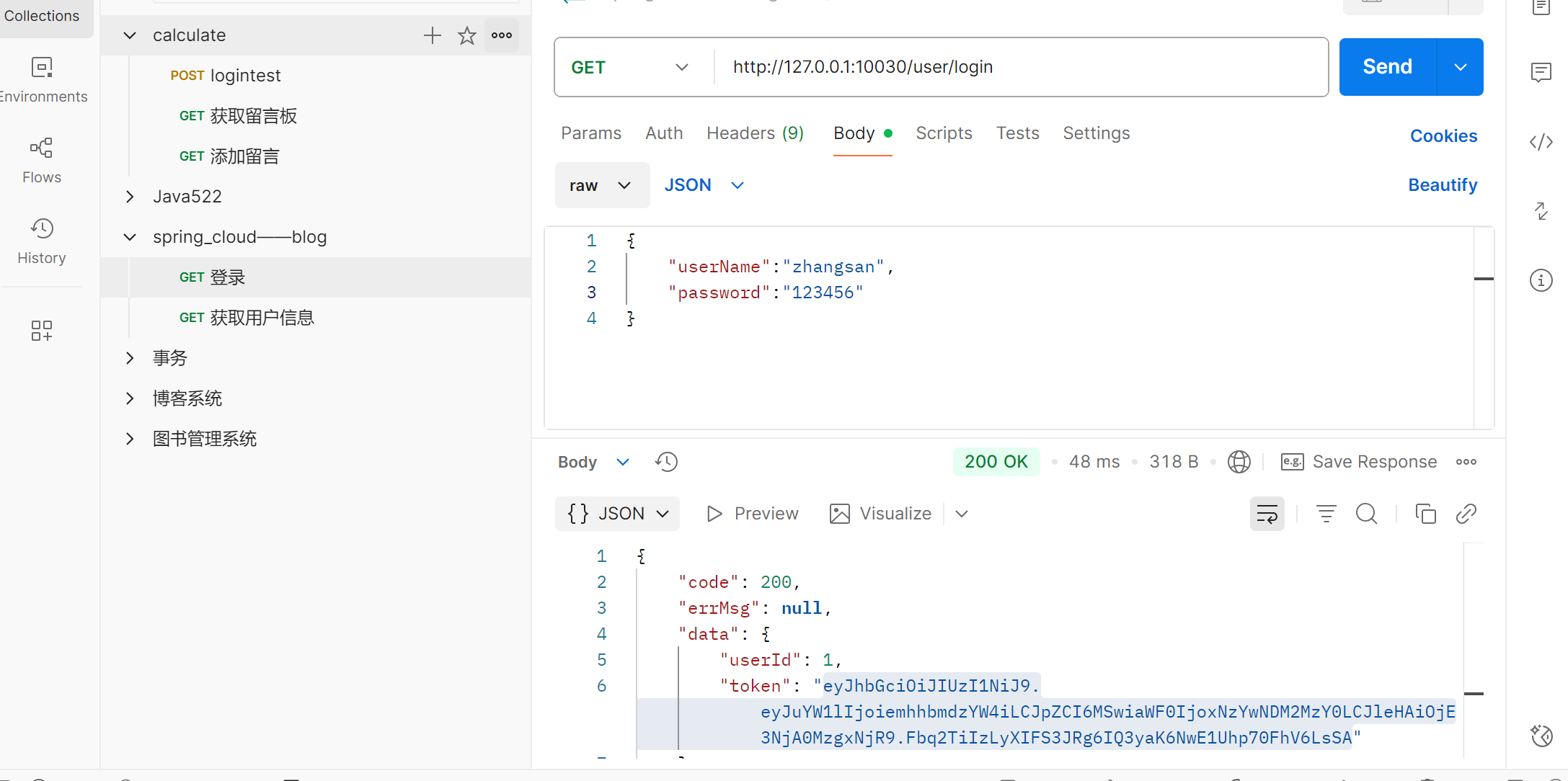Search within the response body
The width and height of the screenshot is (1568, 781).
[1366, 514]
